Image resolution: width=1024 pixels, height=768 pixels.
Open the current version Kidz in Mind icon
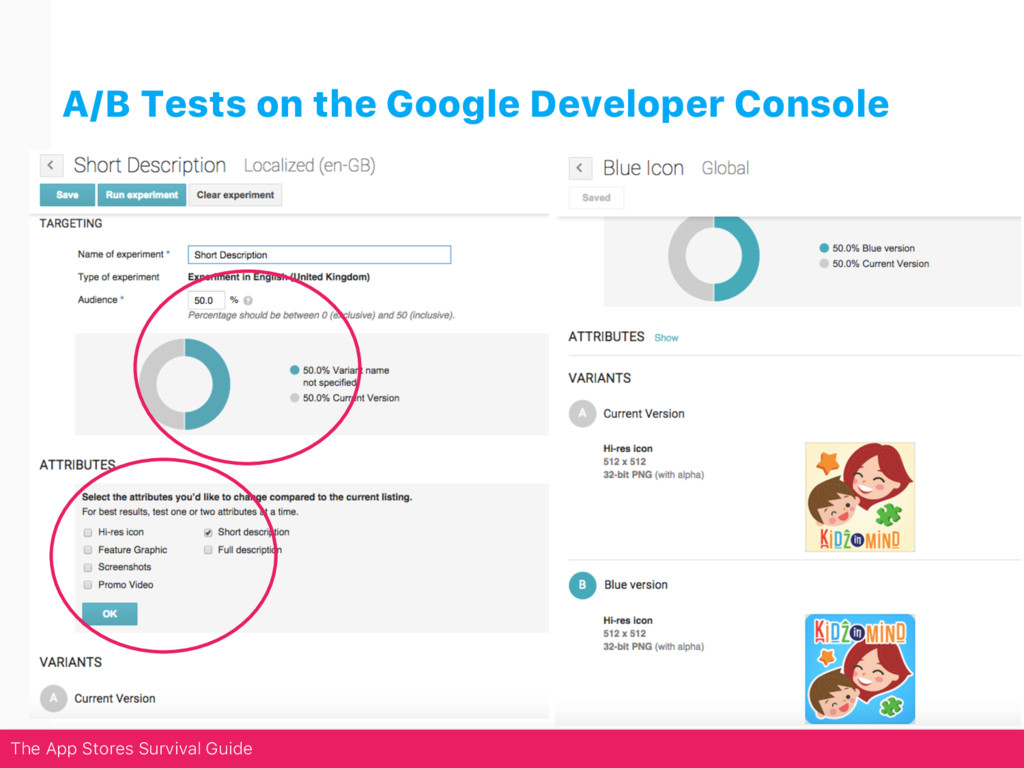click(859, 497)
